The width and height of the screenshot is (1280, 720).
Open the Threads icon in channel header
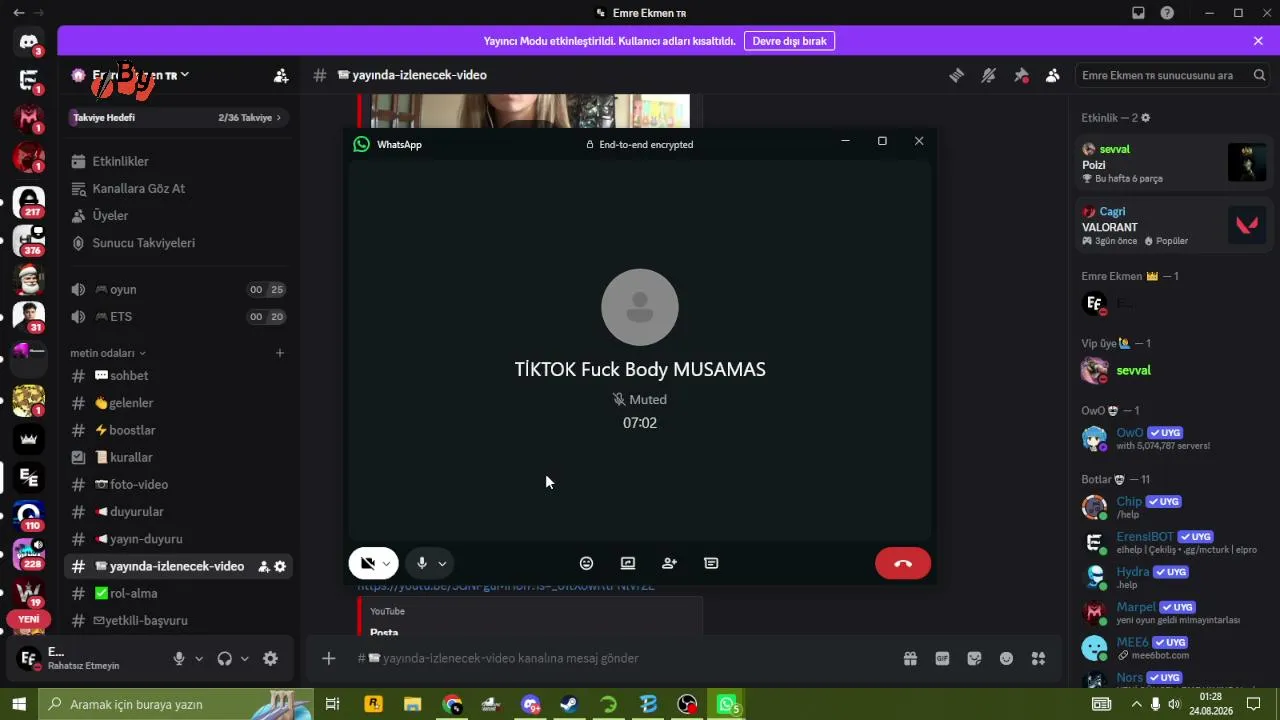click(x=957, y=75)
